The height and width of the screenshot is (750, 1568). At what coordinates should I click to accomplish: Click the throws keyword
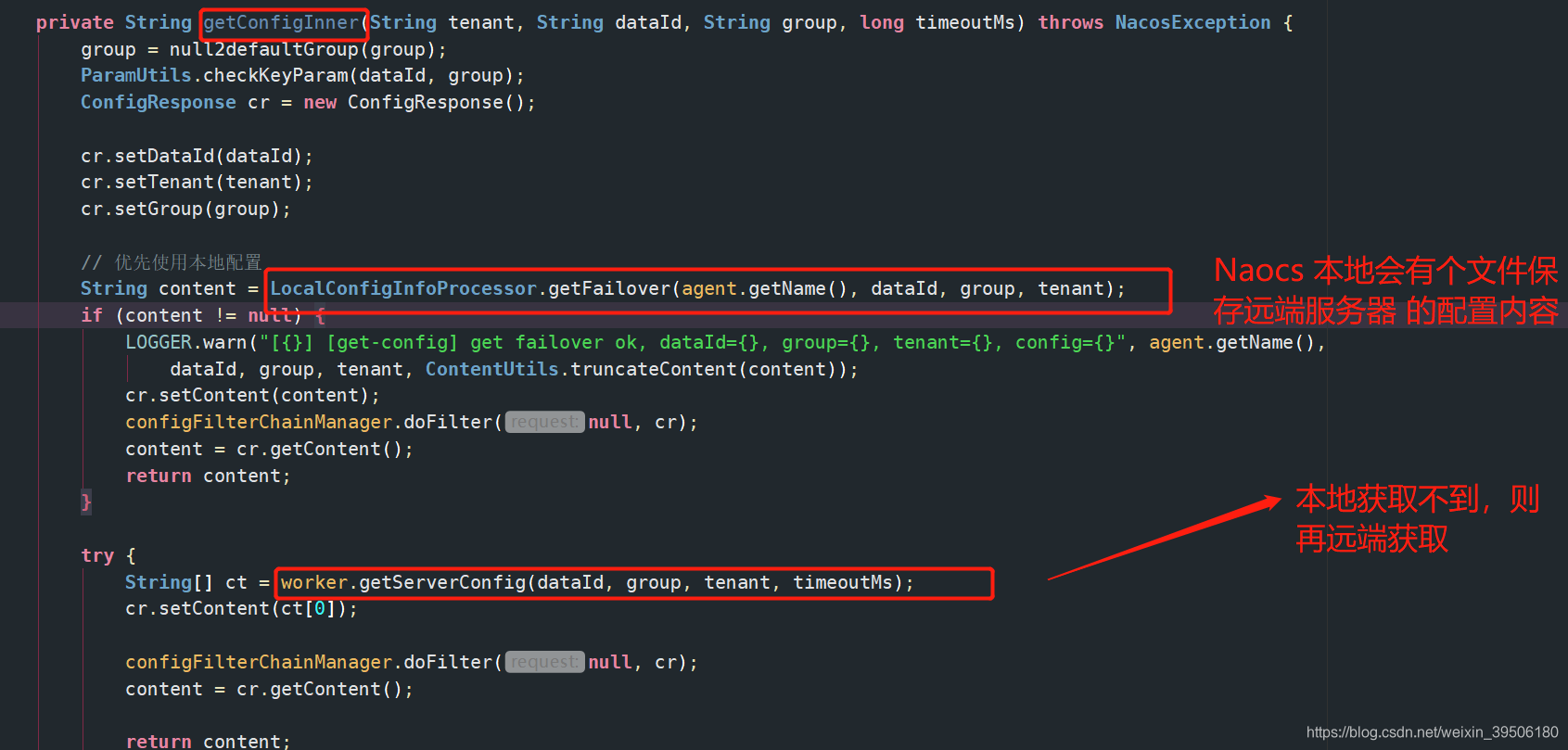[1071, 22]
